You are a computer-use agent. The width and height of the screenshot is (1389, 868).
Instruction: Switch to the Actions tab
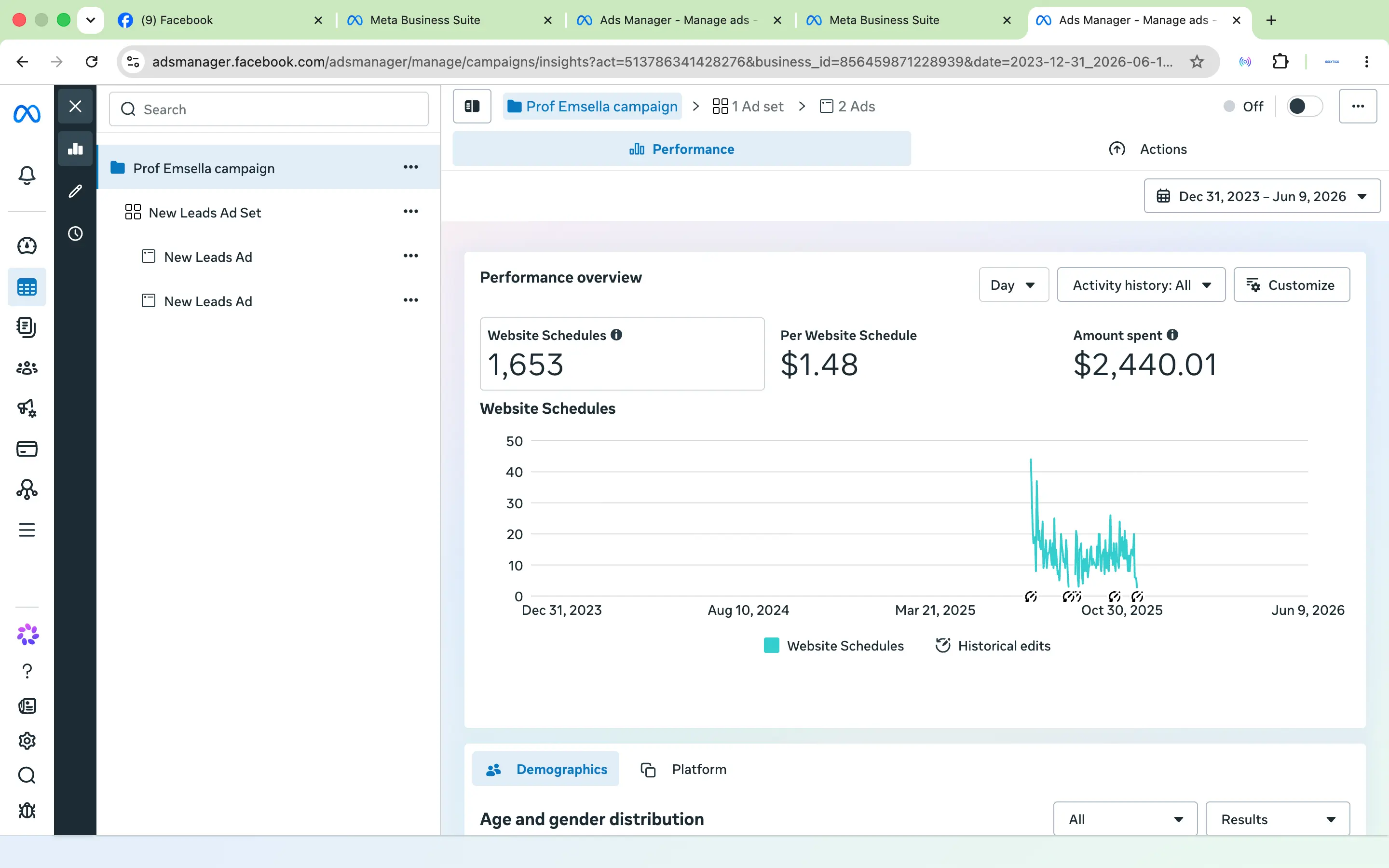(1147, 149)
